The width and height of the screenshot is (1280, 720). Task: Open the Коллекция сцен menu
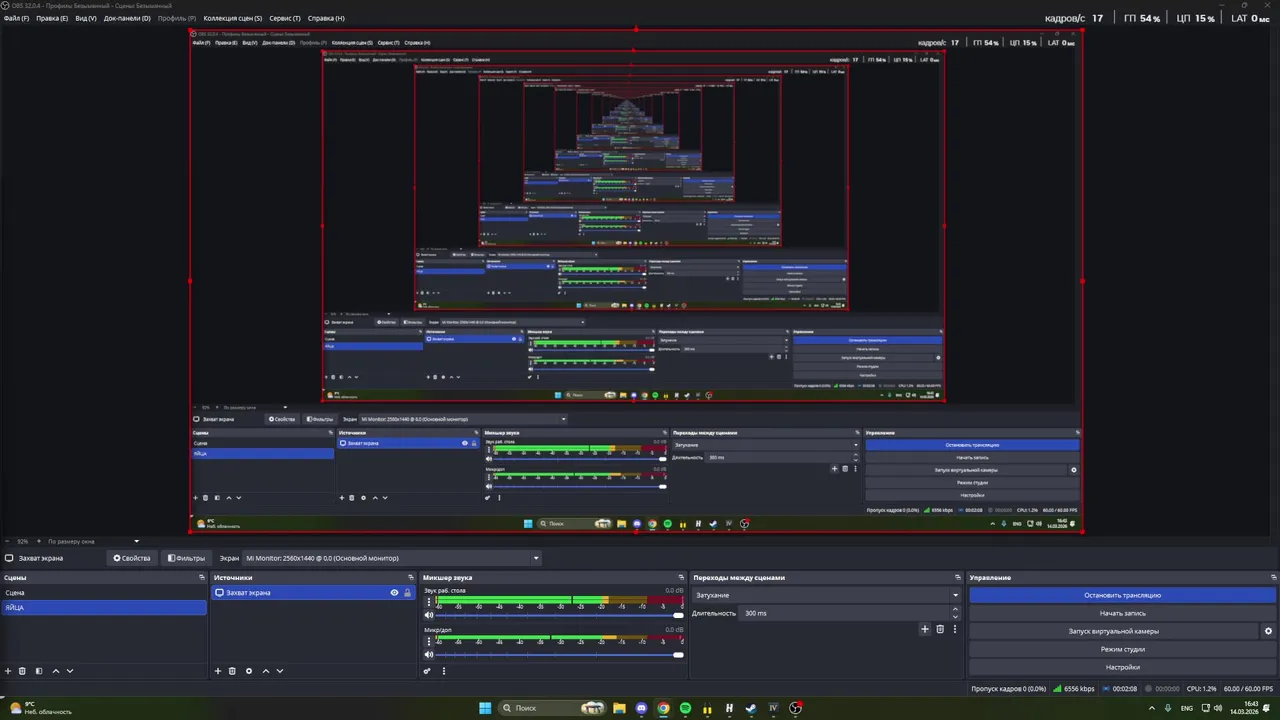point(232,18)
